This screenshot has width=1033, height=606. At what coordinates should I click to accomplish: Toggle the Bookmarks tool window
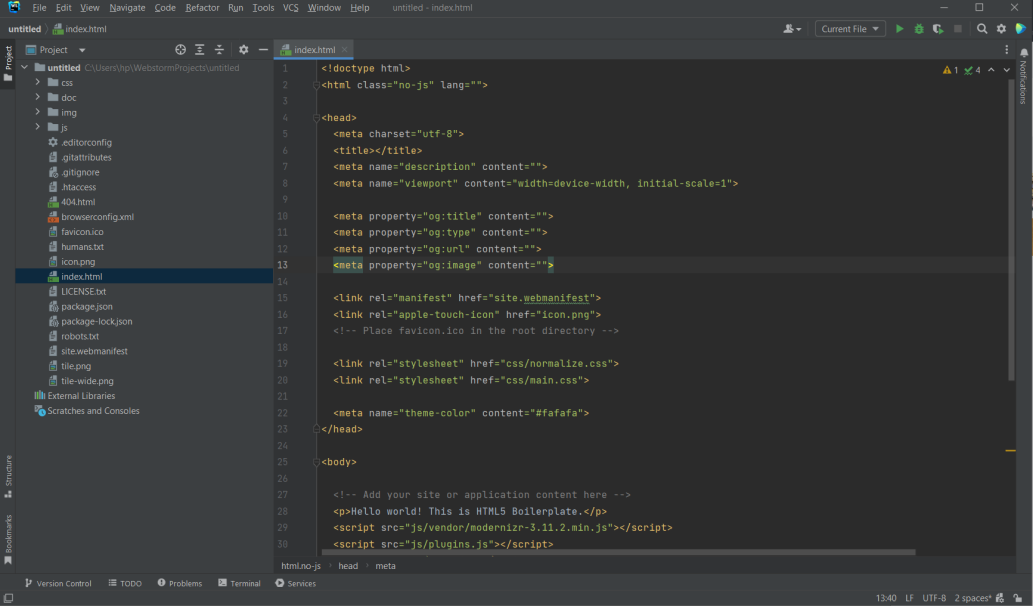coord(8,539)
